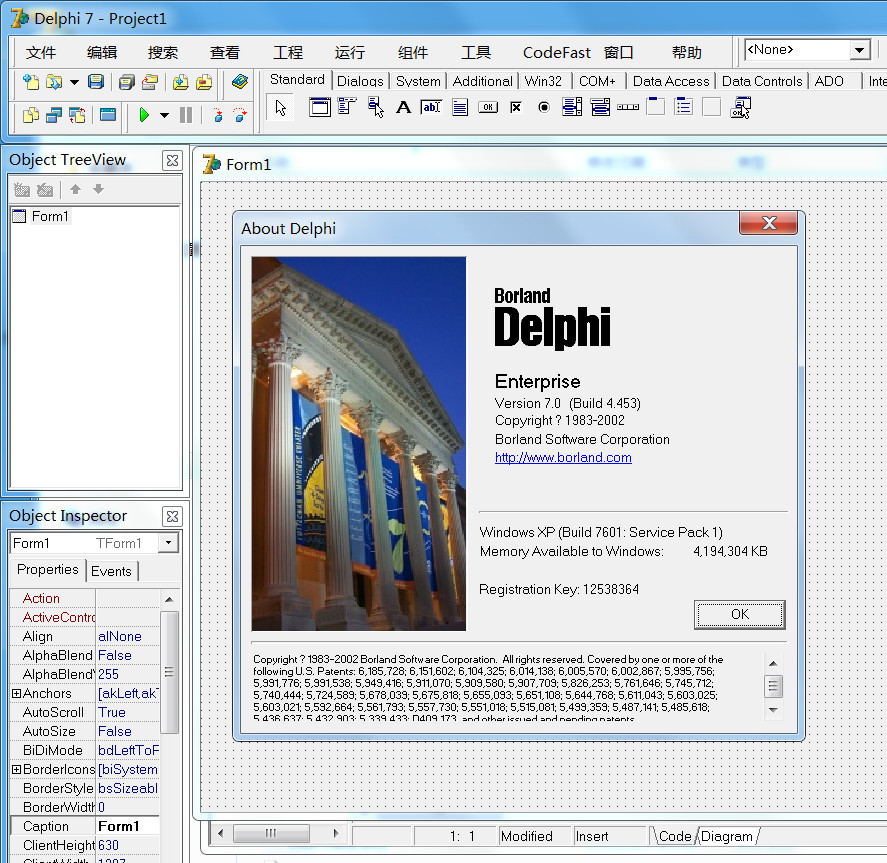
Task: Click the View Form icon
Action: tap(54, 115)
